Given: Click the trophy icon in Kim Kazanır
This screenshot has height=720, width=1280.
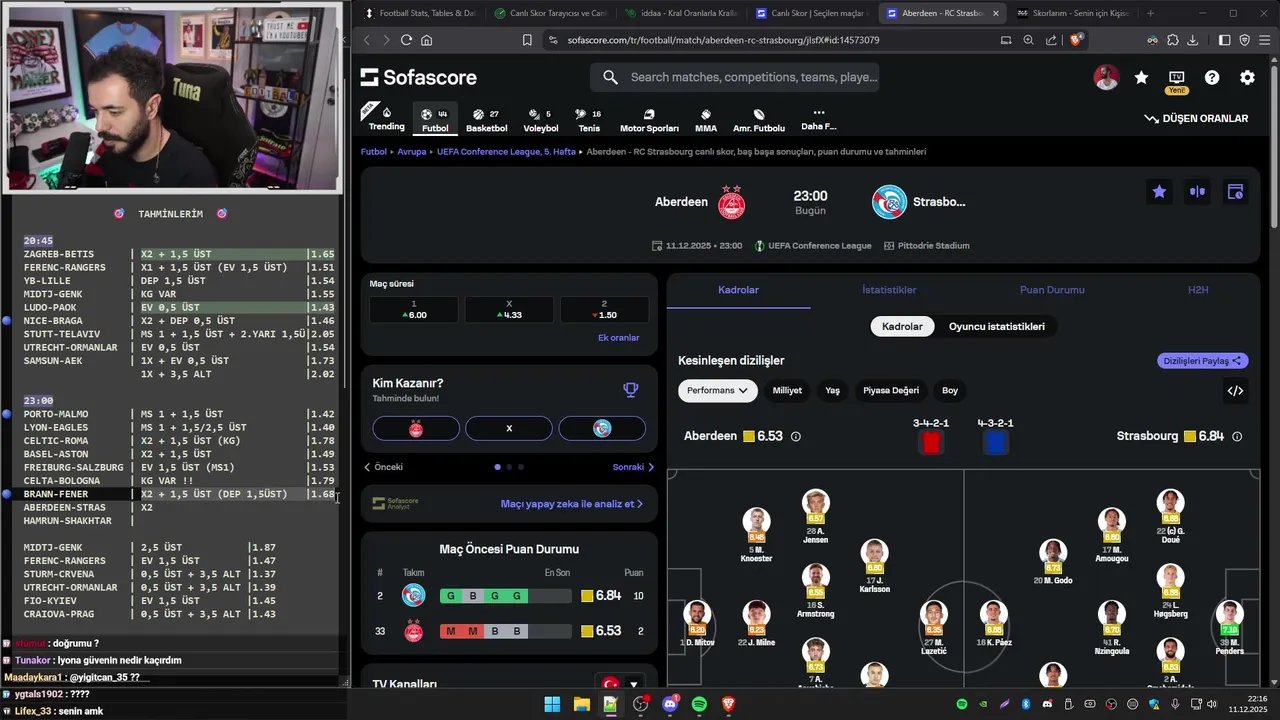Looking at the screenshot, I should click(x=630, y=390).
